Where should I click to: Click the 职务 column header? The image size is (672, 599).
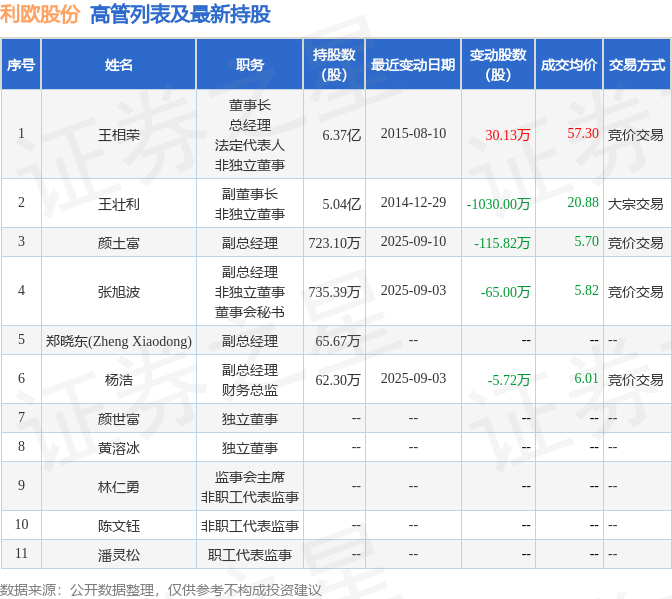pos(249,65)
